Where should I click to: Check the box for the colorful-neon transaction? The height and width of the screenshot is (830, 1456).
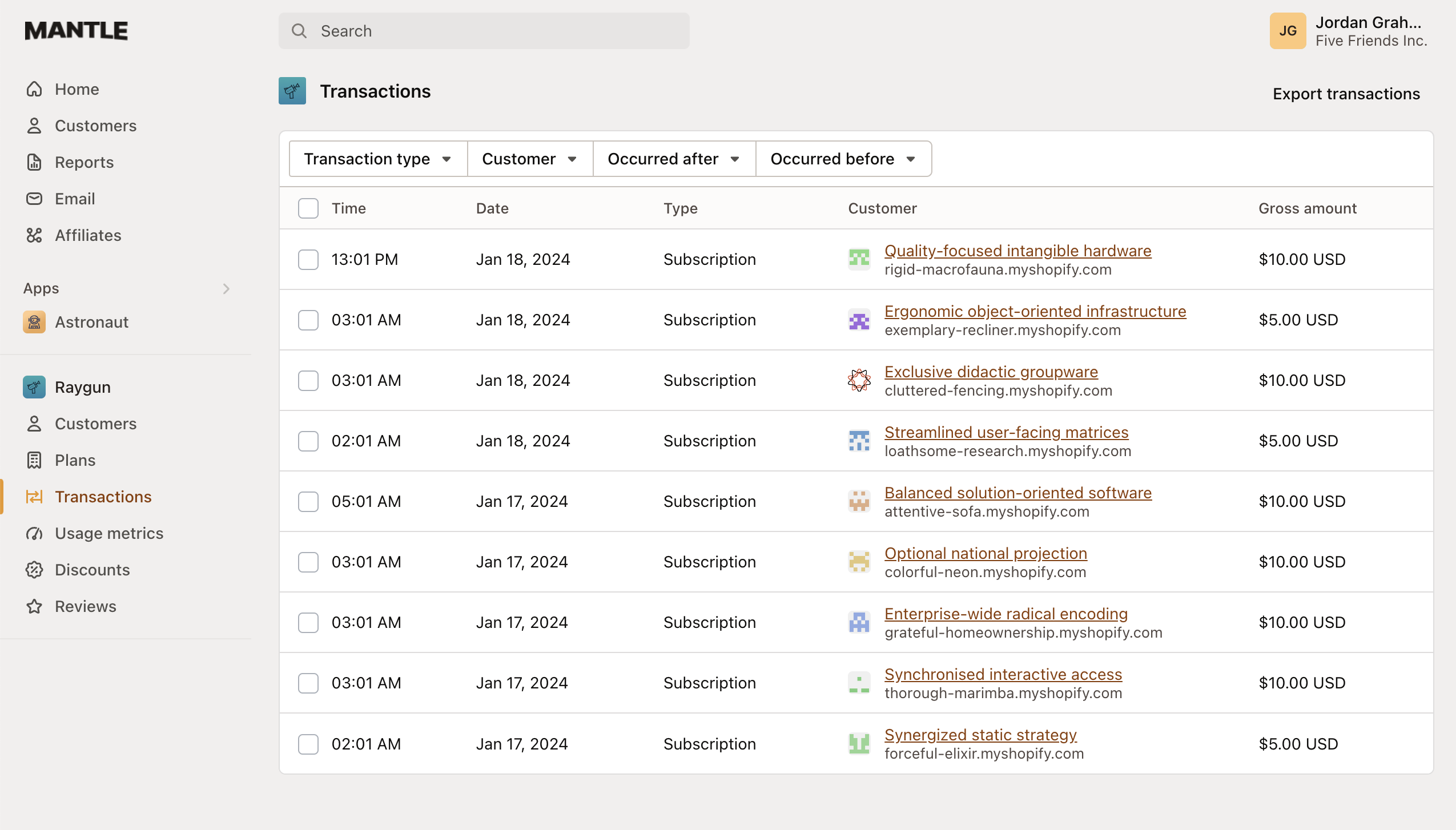pos(308,562)
